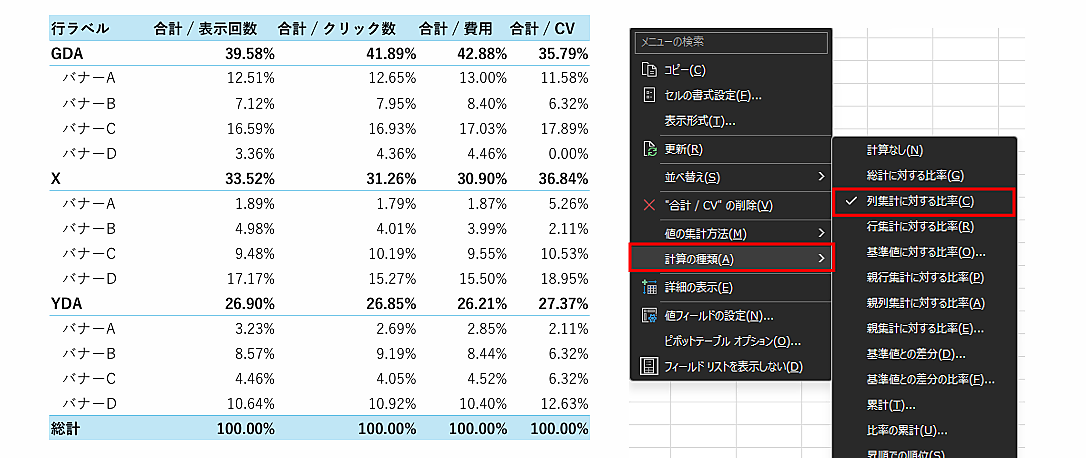Click the Show Details (詳細の表示) icon

click(x=649, y=287)
